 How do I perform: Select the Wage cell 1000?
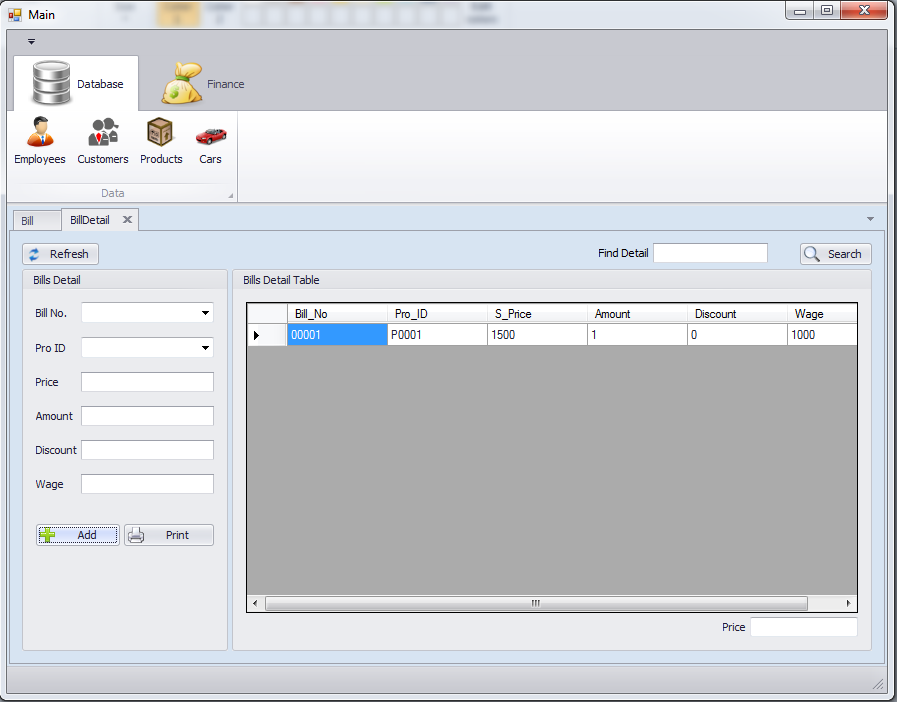click(822, 335)
